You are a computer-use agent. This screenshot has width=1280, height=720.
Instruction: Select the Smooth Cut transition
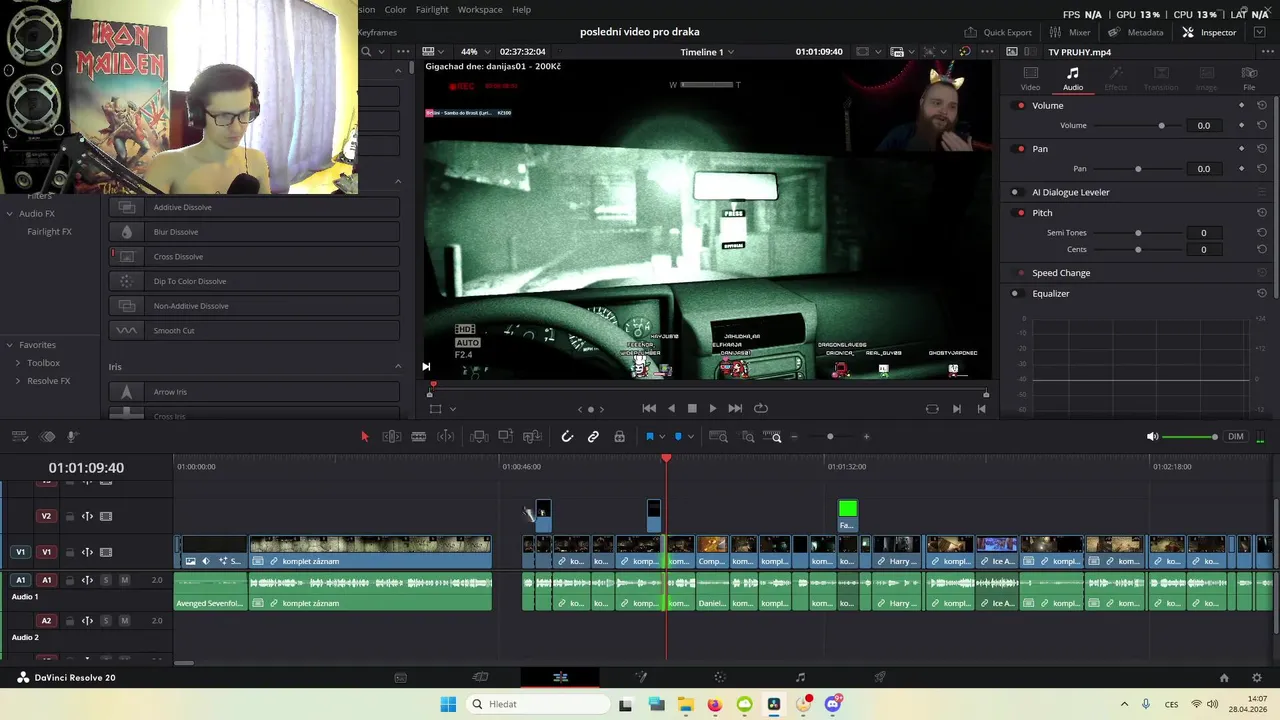point(255,331)
